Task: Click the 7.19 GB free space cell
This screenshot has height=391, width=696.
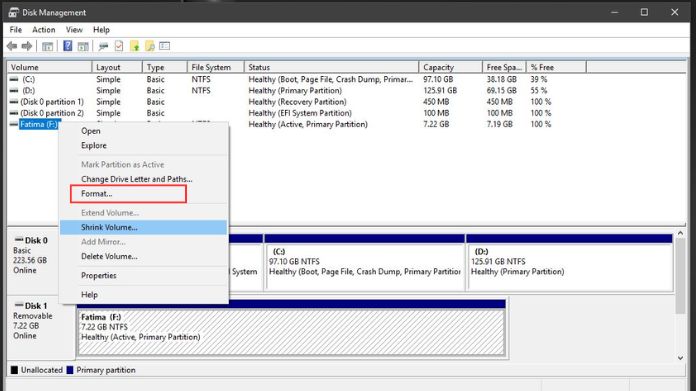Action: coord(500,124)
